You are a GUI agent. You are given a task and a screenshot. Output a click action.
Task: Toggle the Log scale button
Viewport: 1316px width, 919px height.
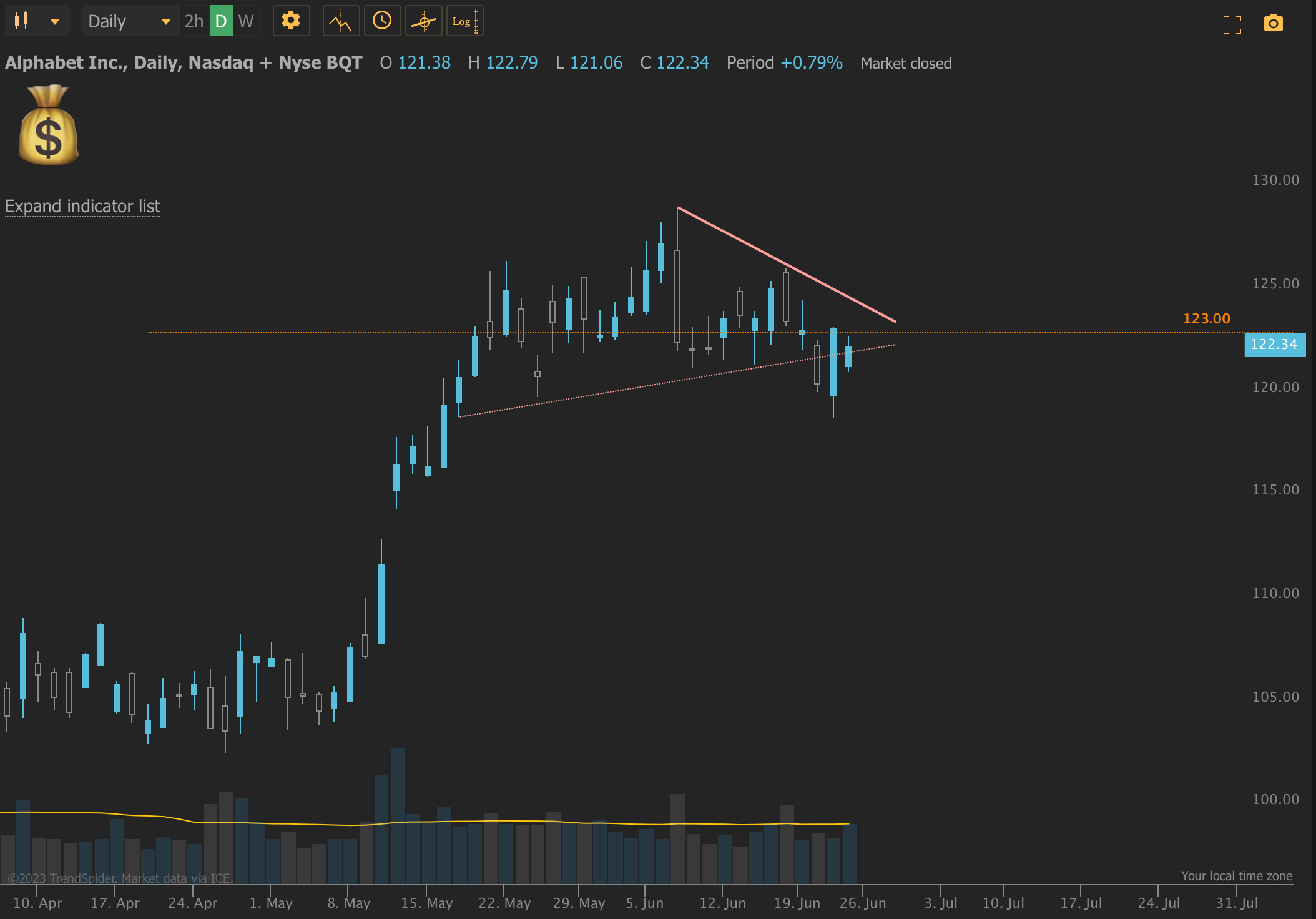click(x=464, y=21)
